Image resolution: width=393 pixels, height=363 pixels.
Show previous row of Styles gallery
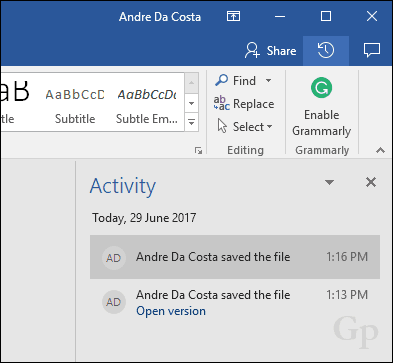coord(191,83)
